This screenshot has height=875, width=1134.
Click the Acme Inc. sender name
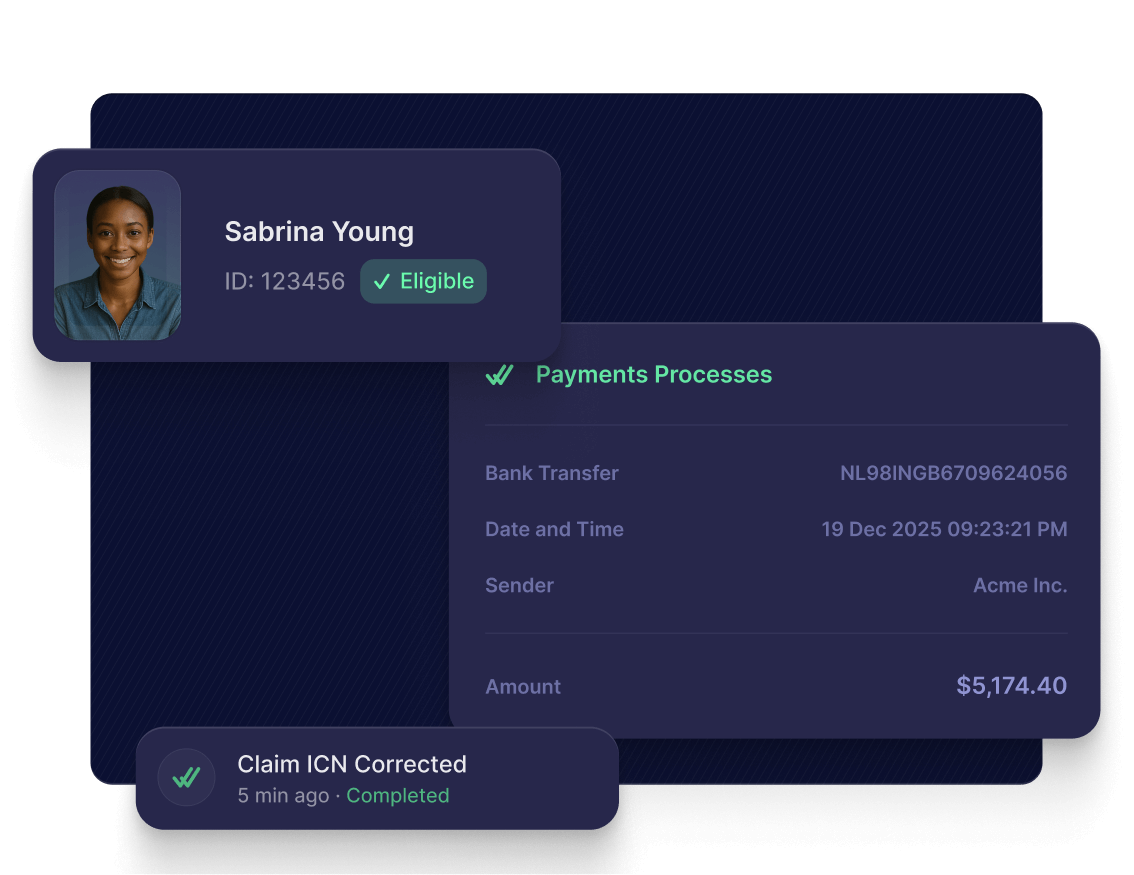click(1020, 585)
